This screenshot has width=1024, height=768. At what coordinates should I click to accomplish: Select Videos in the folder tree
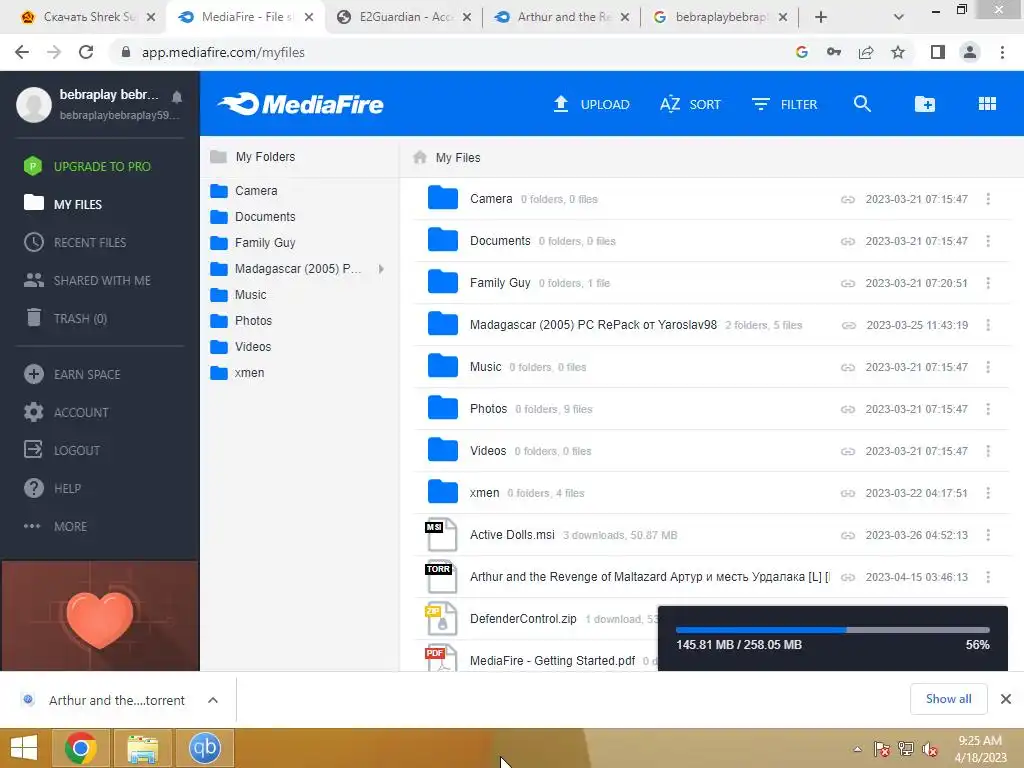tap(240, 347)
